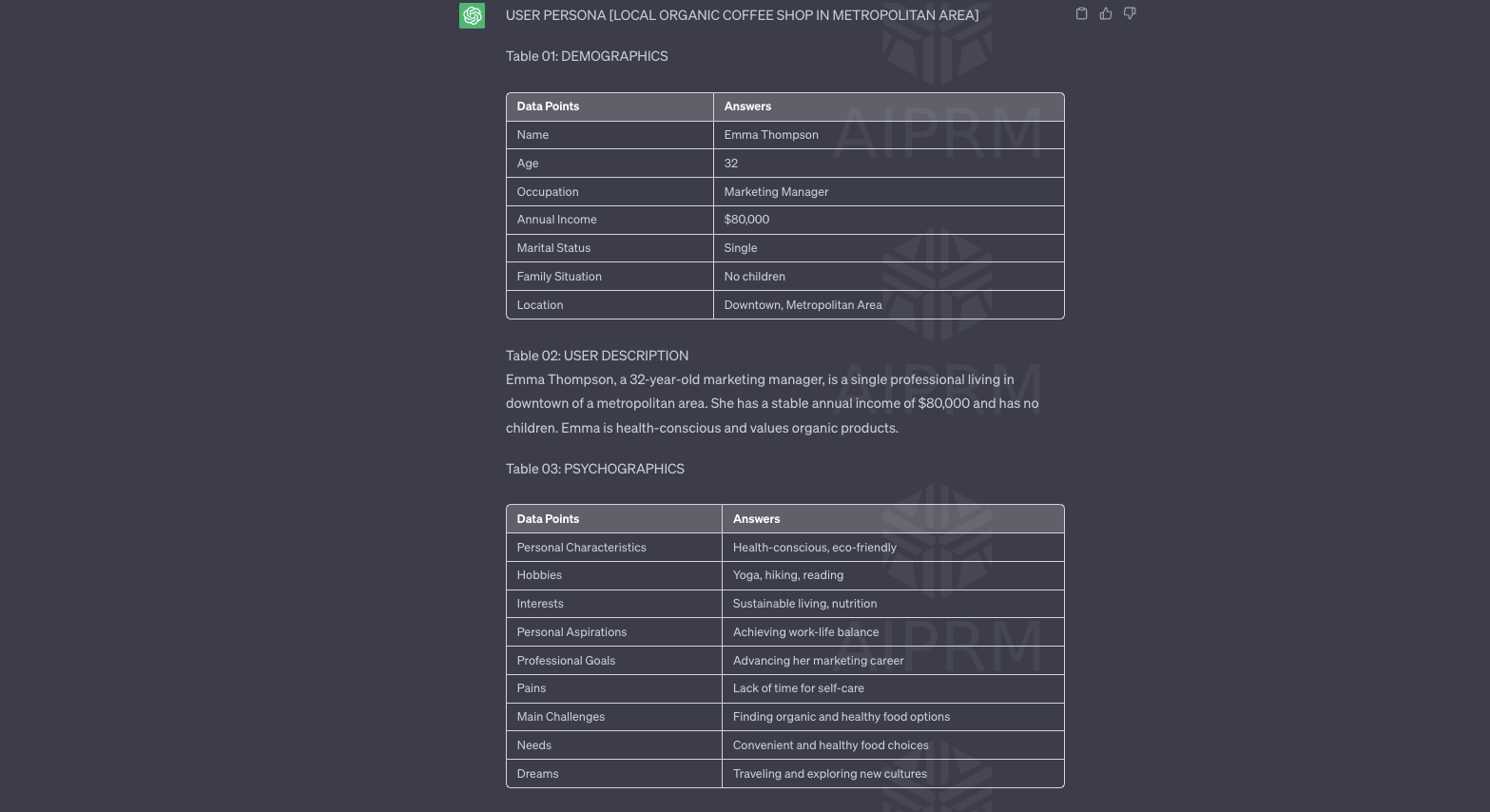This screenshot has width=1490, height=812.
Task: Click the 'Advancing her marketing career' cell
Action: 893,661
